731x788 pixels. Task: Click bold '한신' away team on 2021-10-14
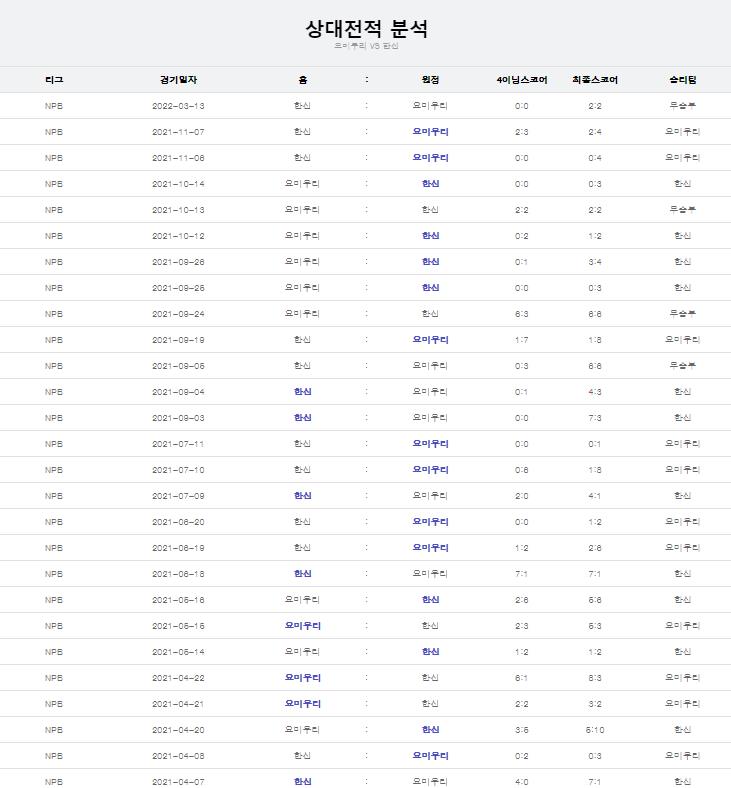tap(431, 184)
